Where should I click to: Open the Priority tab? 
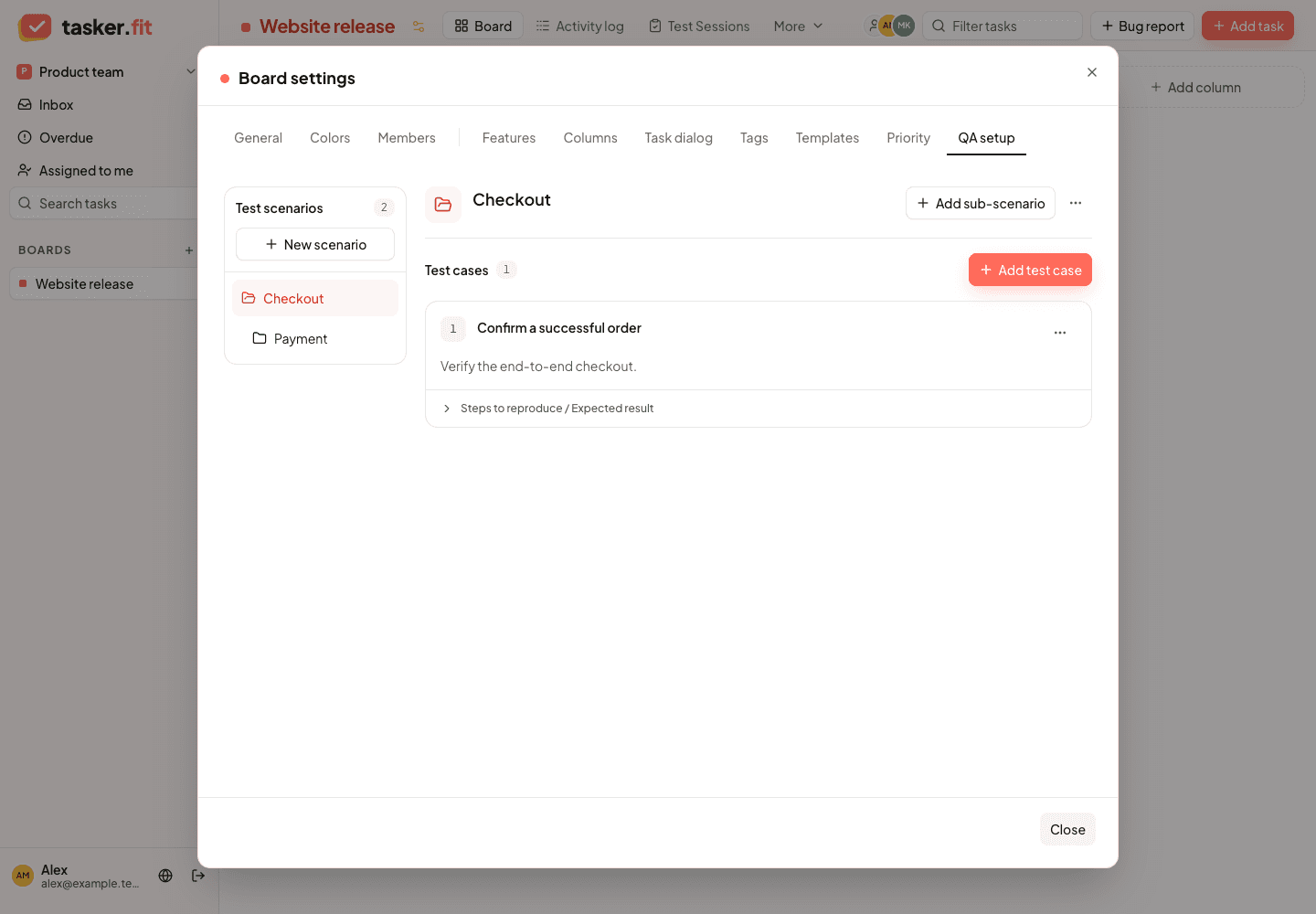tap(908, 138)
